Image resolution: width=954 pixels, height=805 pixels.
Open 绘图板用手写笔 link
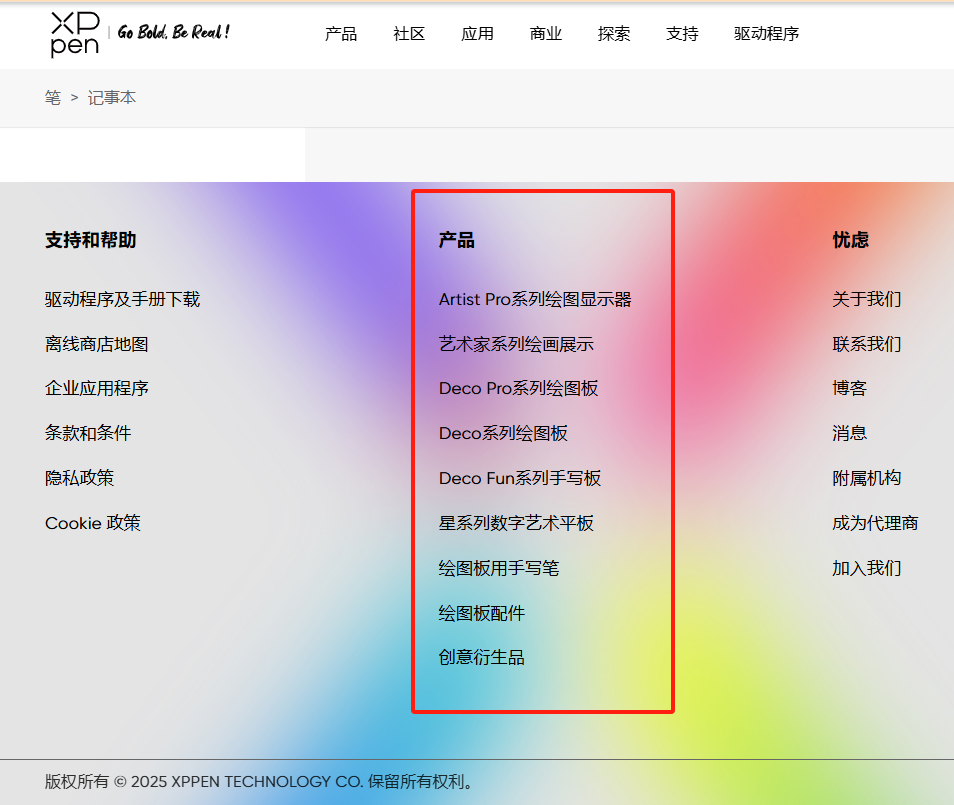[499, 568]
